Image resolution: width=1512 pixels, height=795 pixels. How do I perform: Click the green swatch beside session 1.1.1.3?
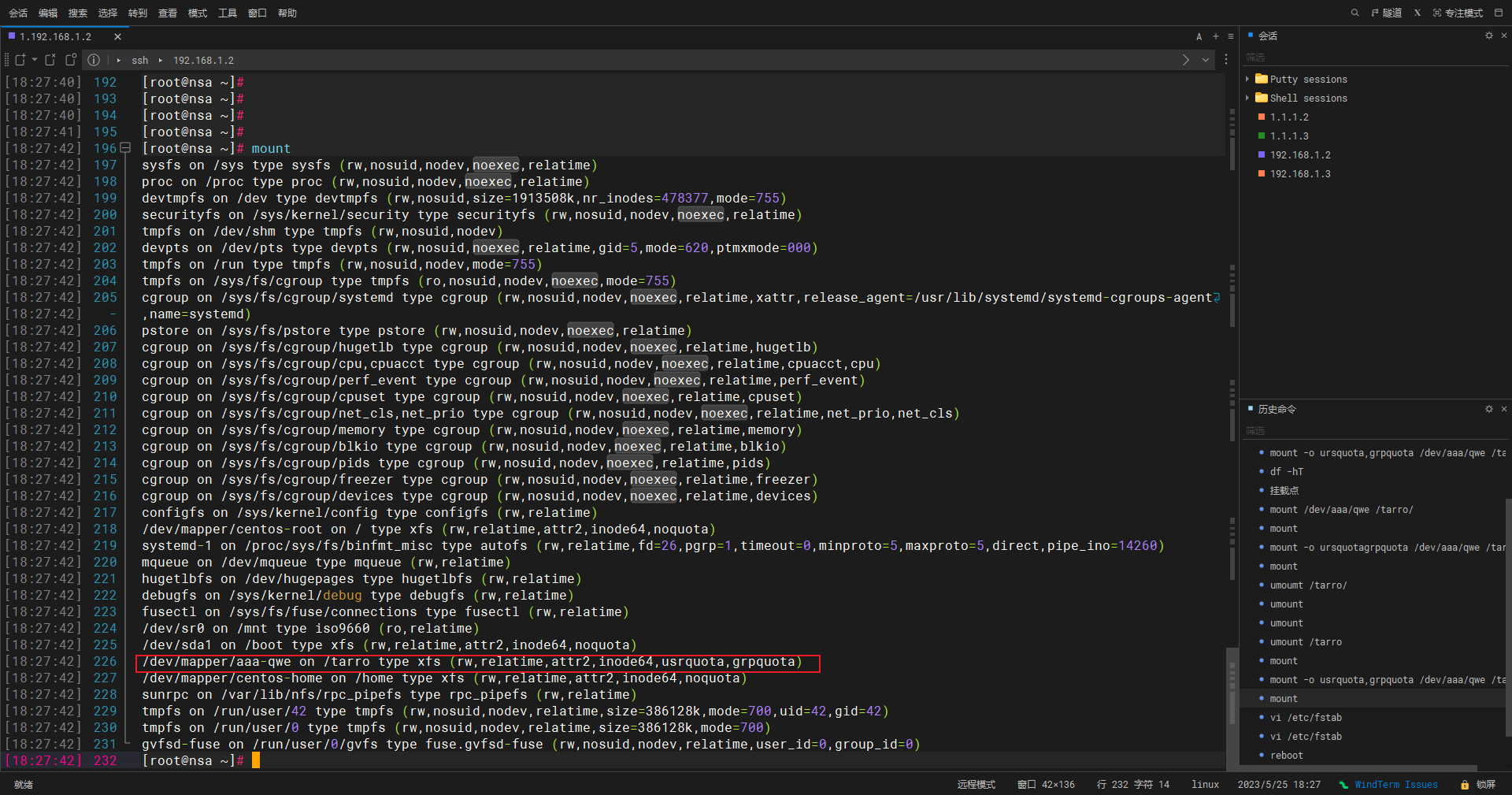[1261, 136]
